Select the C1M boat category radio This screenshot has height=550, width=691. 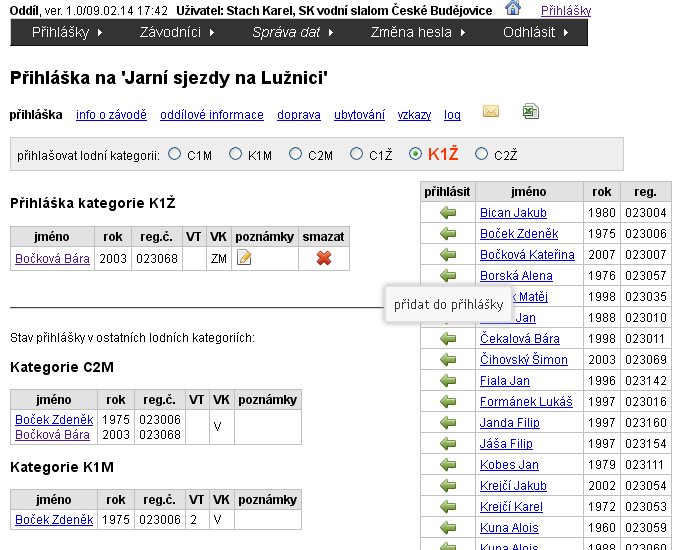click(175, 154)
